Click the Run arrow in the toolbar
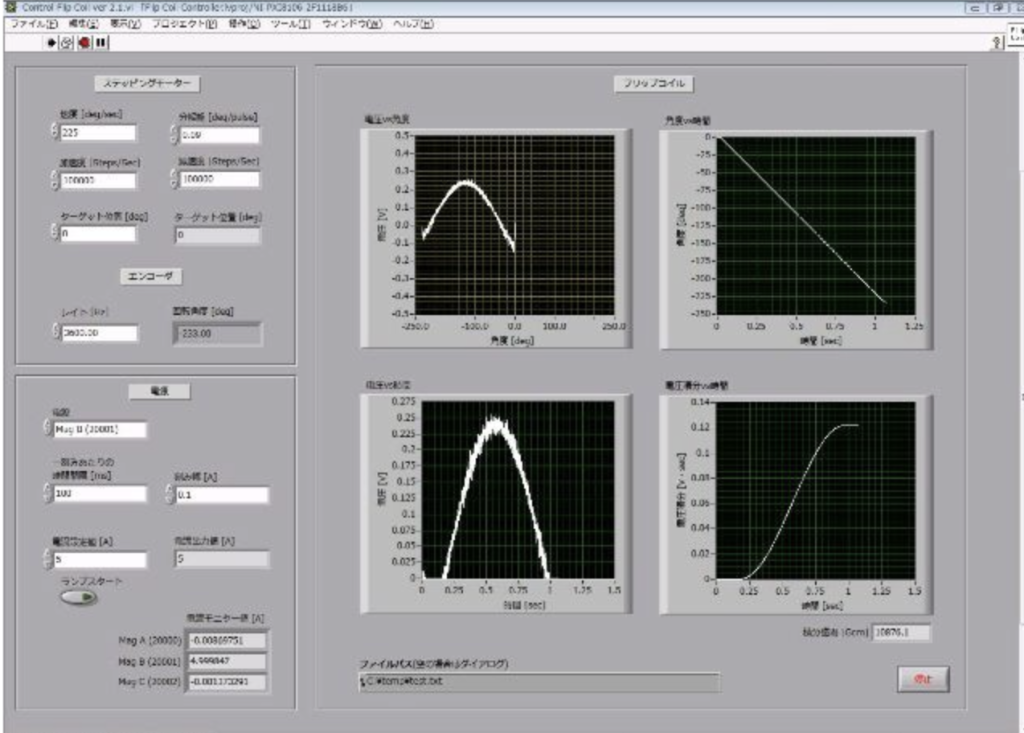This screenshot has width=1024, height=733. 52,42
